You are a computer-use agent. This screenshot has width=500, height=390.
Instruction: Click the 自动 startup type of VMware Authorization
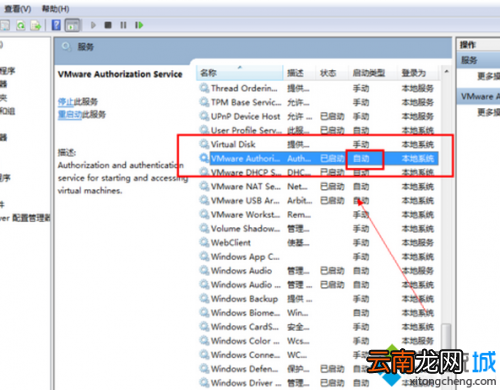tap(361, 159)
